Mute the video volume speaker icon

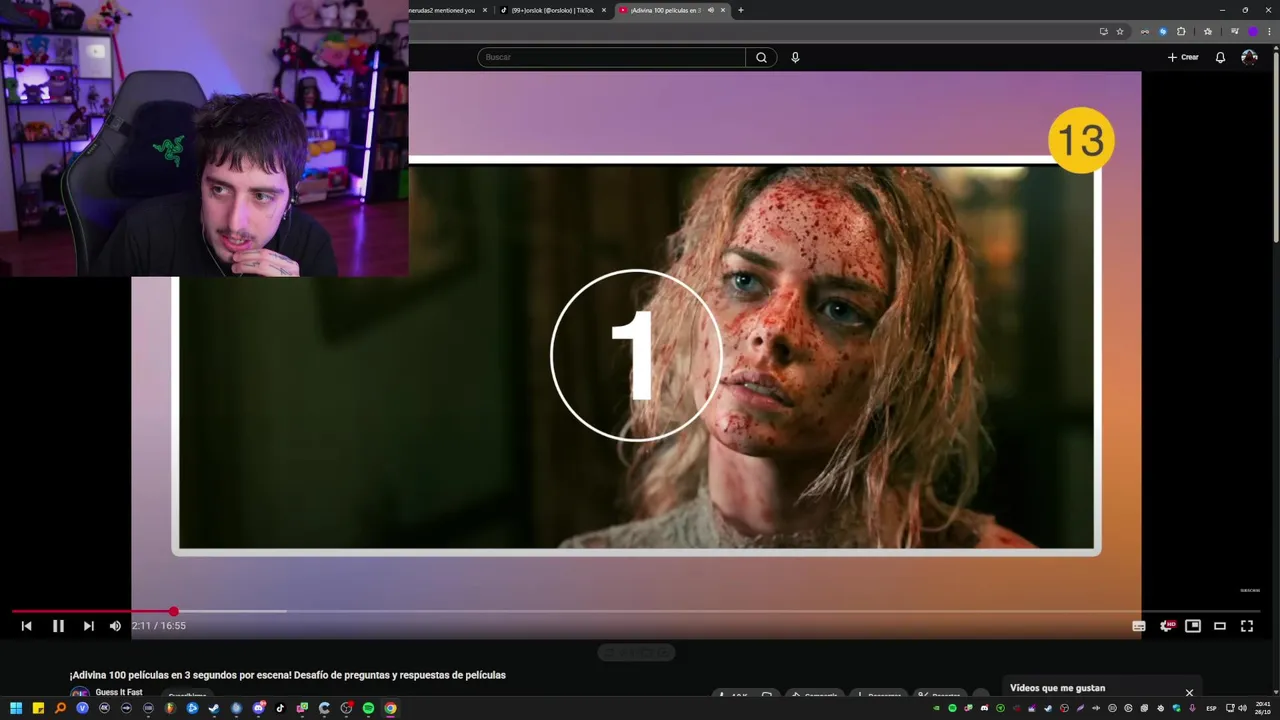tap(115, 626)
